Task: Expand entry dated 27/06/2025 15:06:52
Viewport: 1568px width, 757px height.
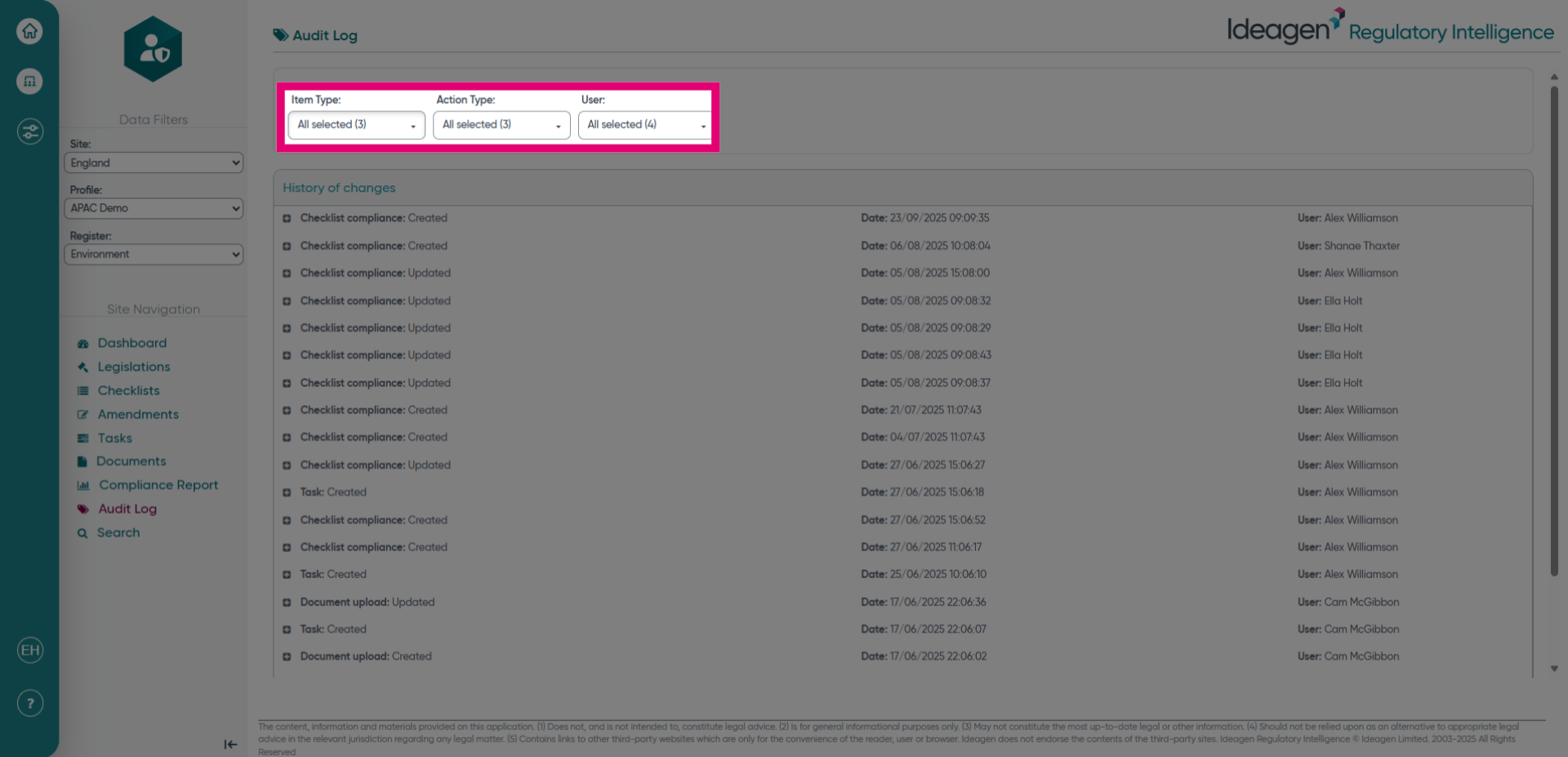Action: click(x=287, y=520)
